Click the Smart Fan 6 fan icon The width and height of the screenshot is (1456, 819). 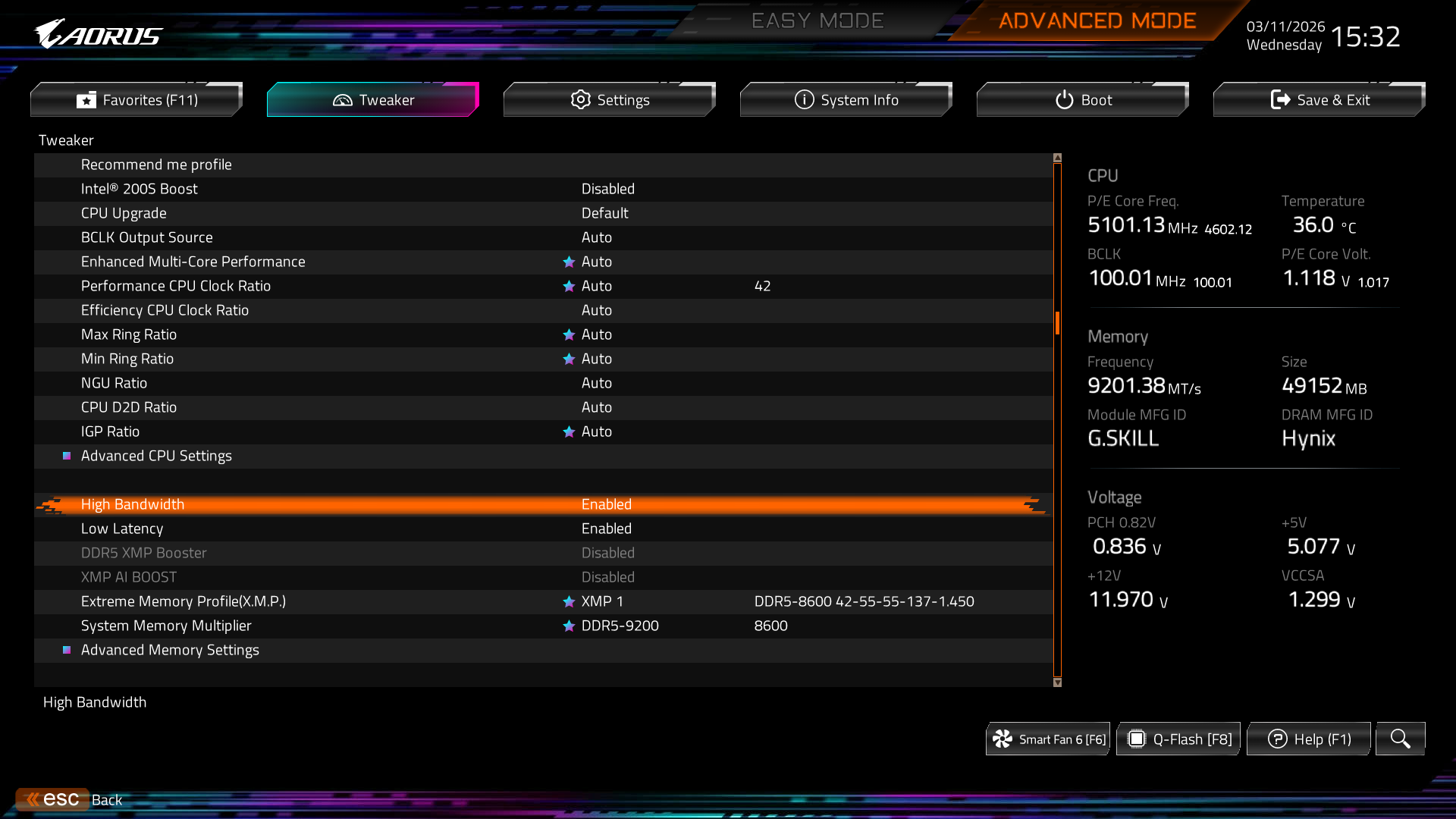[x=1003, y=739]
